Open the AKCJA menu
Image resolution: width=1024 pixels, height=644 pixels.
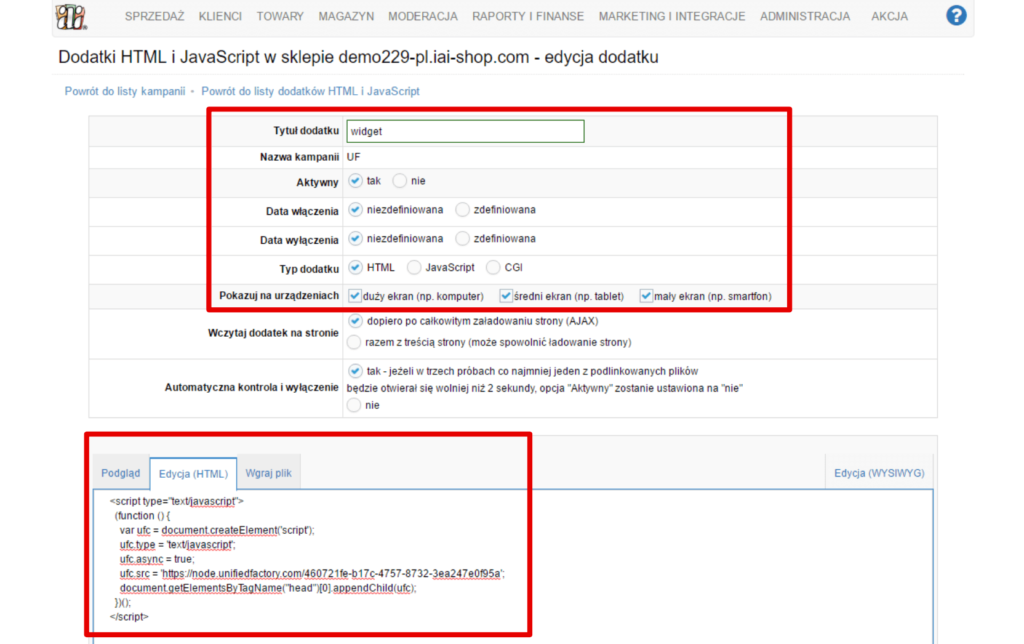(889, 16)
